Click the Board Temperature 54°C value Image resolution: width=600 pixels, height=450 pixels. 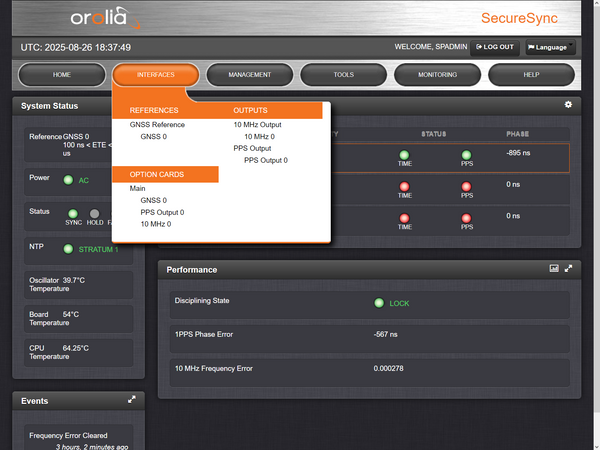tap(71, 315)
